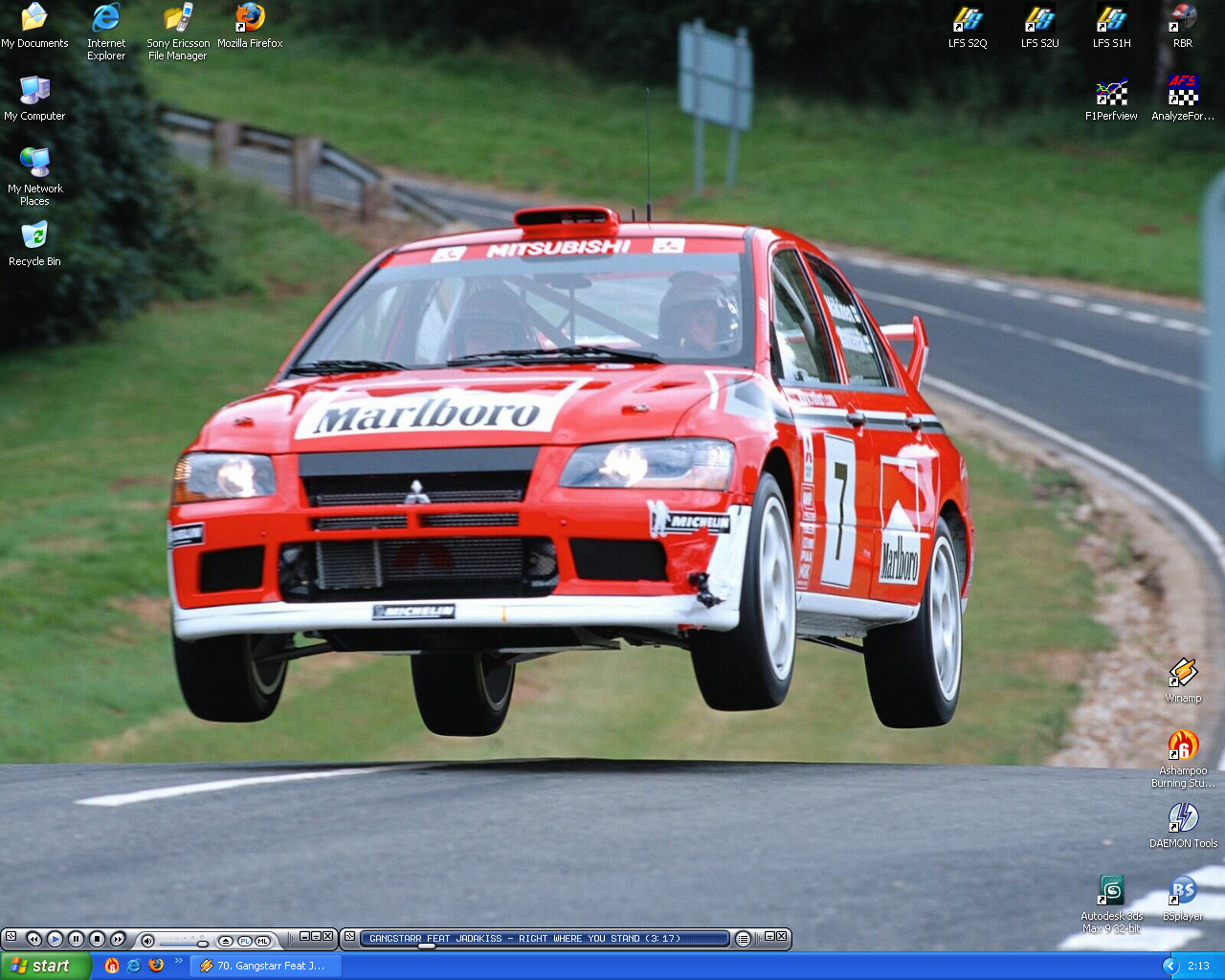Select the BSplayer desktop shortcut
The width and height of the screenshot is (1225, 980).
point(1183,899)
